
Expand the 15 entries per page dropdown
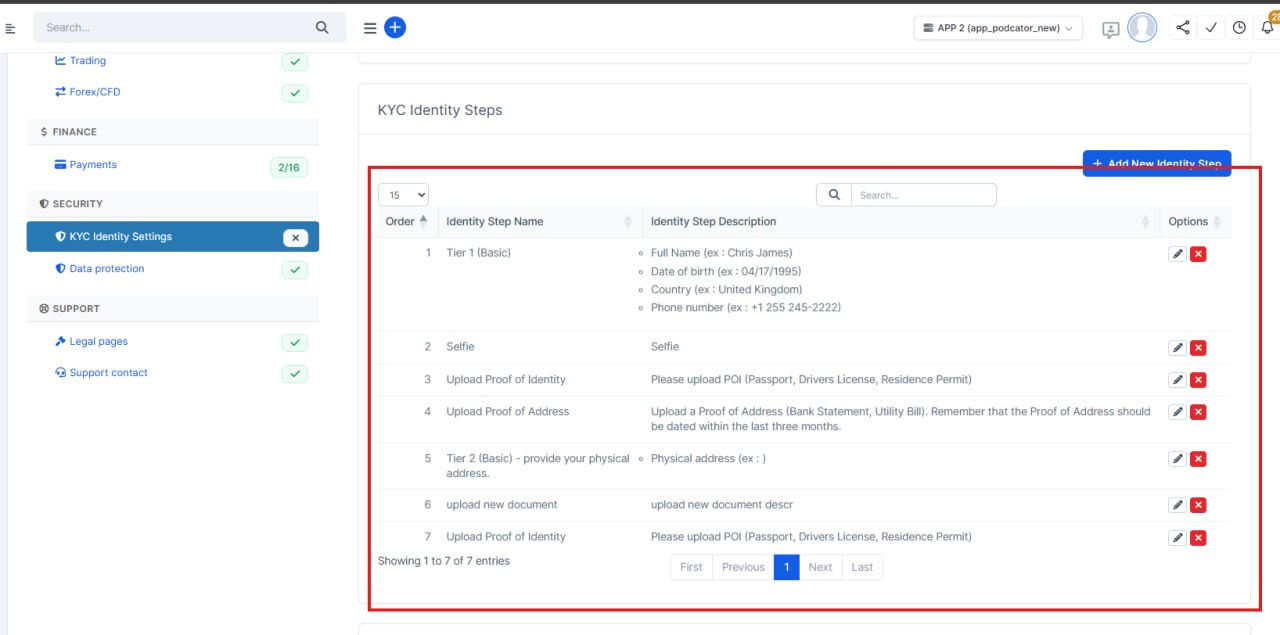click(x=403, y=195)
